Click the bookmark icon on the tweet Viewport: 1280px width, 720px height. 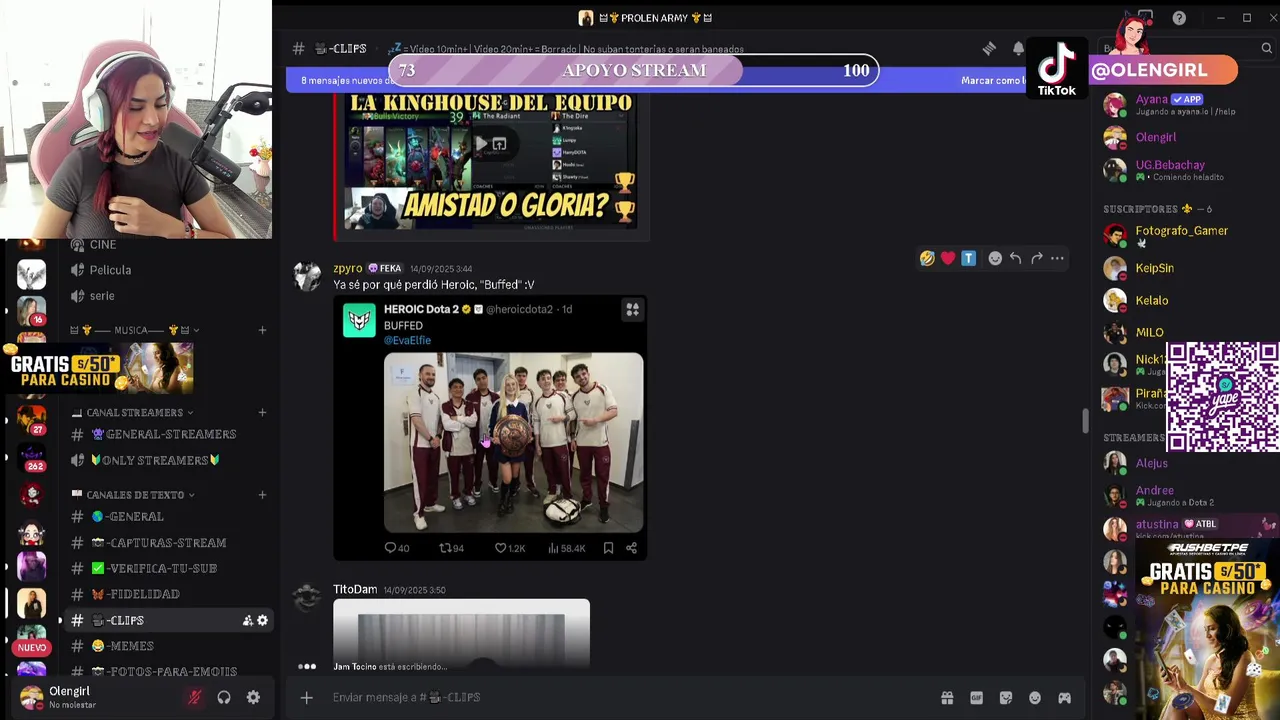click(x=608, y=548)
